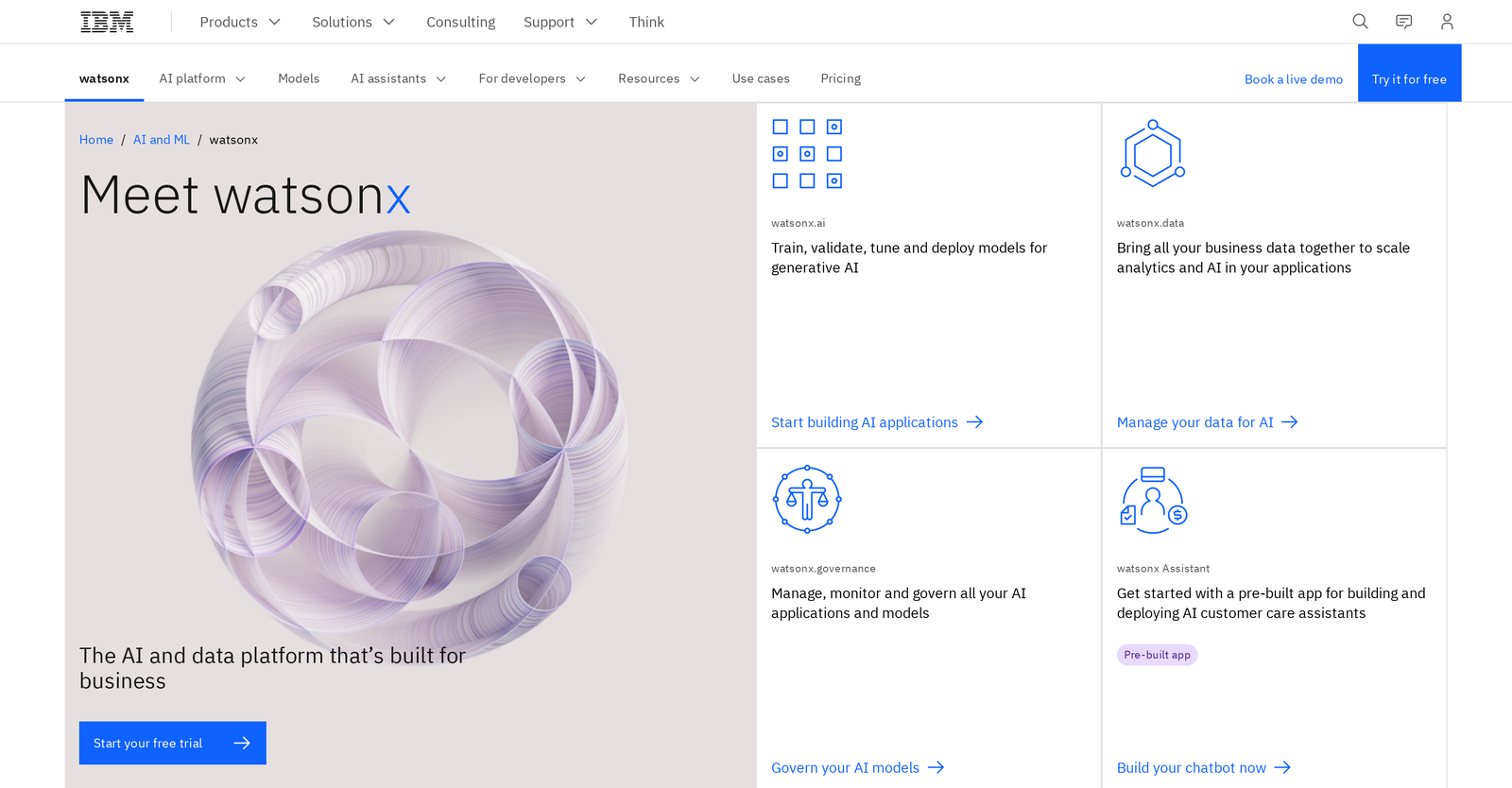
Task: Expand the Products chevron
Action: tap(275, 22)
